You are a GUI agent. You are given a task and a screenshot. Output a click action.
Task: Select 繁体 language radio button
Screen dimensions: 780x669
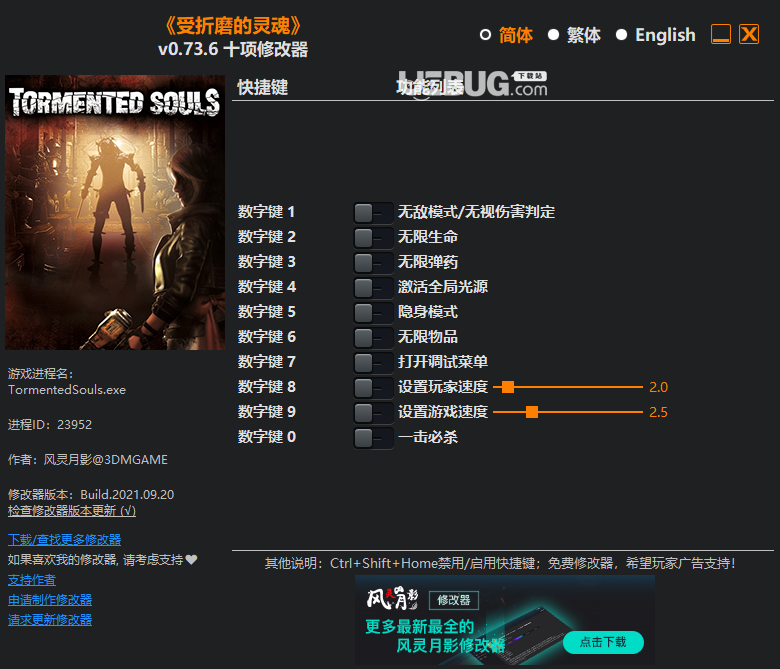click(x=553, y=35)
